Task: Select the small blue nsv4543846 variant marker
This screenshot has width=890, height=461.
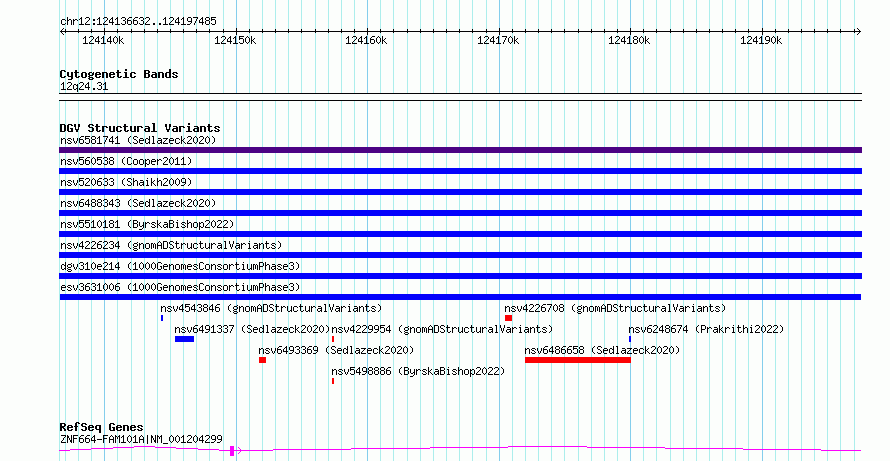Action: point(162,318)
